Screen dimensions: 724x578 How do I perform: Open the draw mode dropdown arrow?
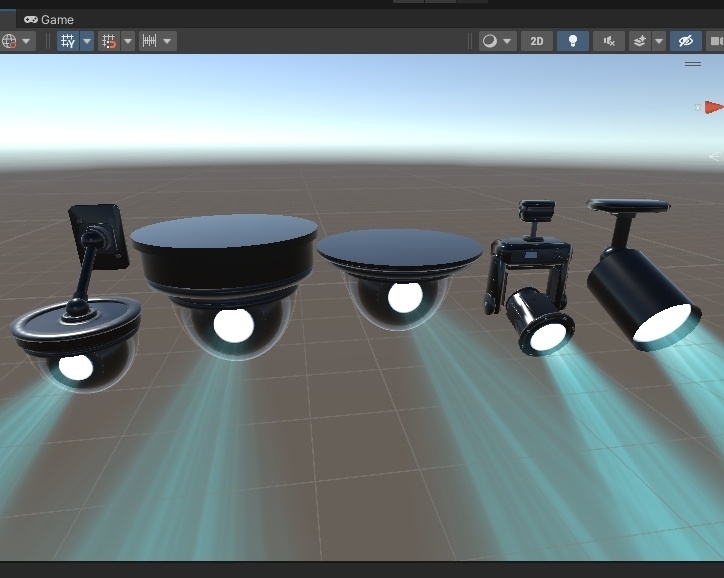coord(507,41)
